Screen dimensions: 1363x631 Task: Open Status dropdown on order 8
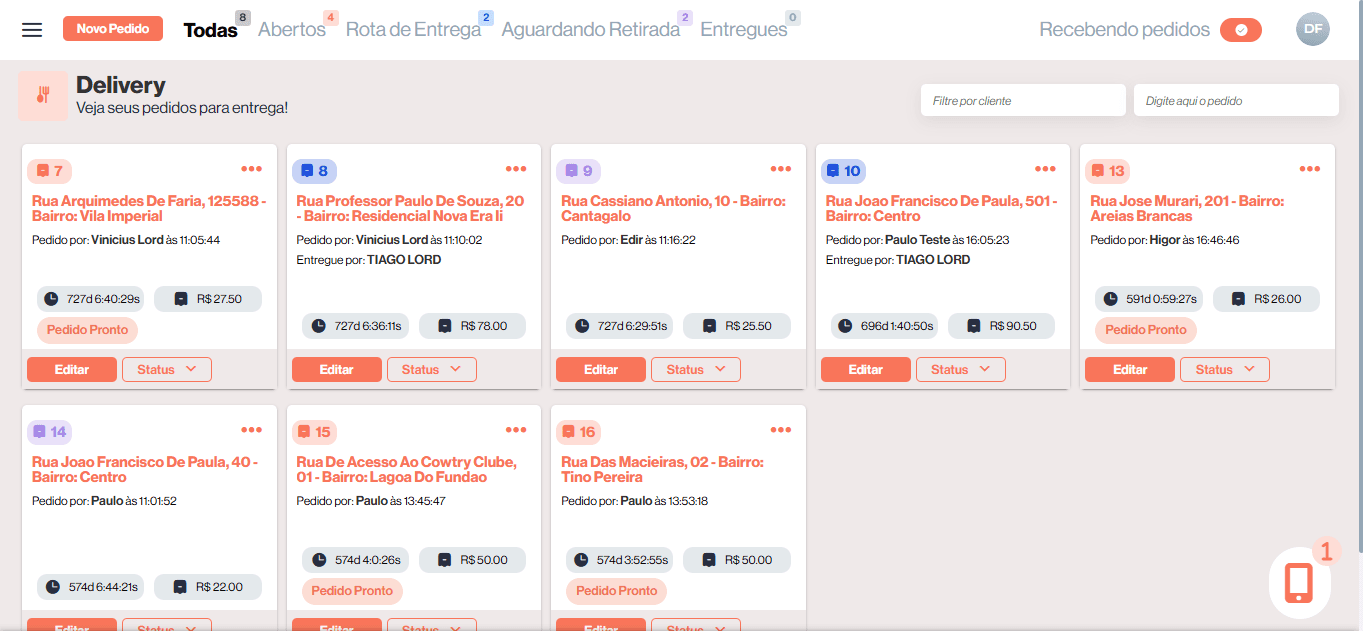pyautogui.click(x=432, y=370)
